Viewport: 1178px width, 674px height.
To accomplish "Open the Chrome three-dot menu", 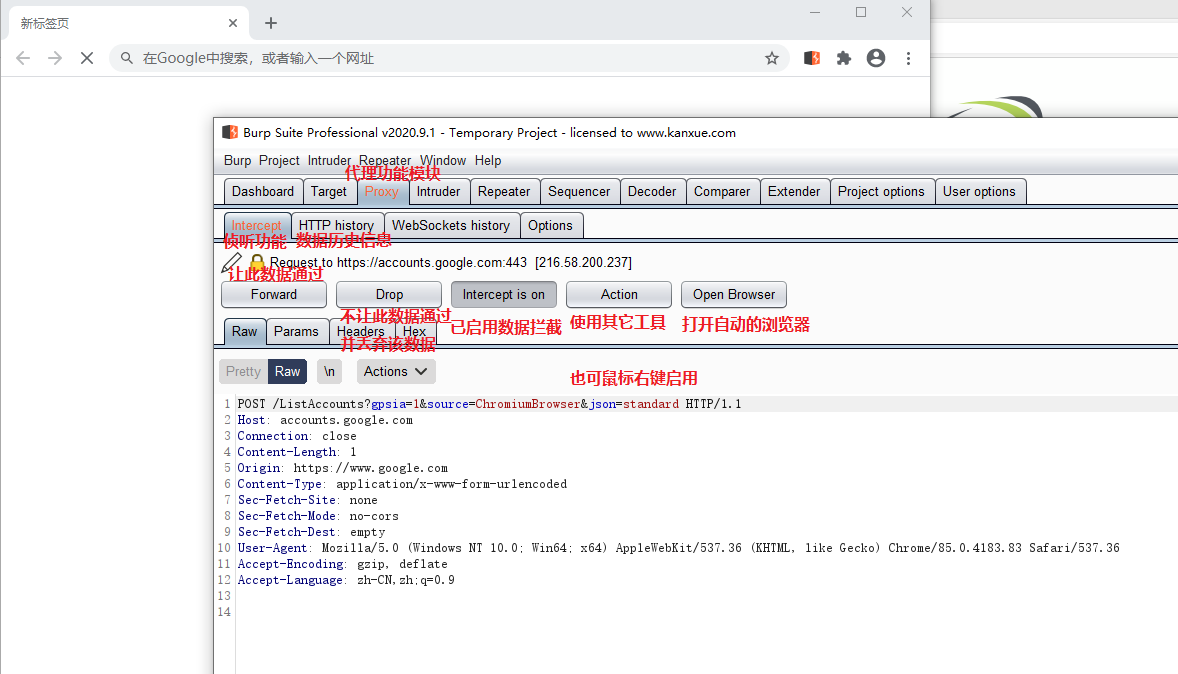I will click(x=908, y=58).
